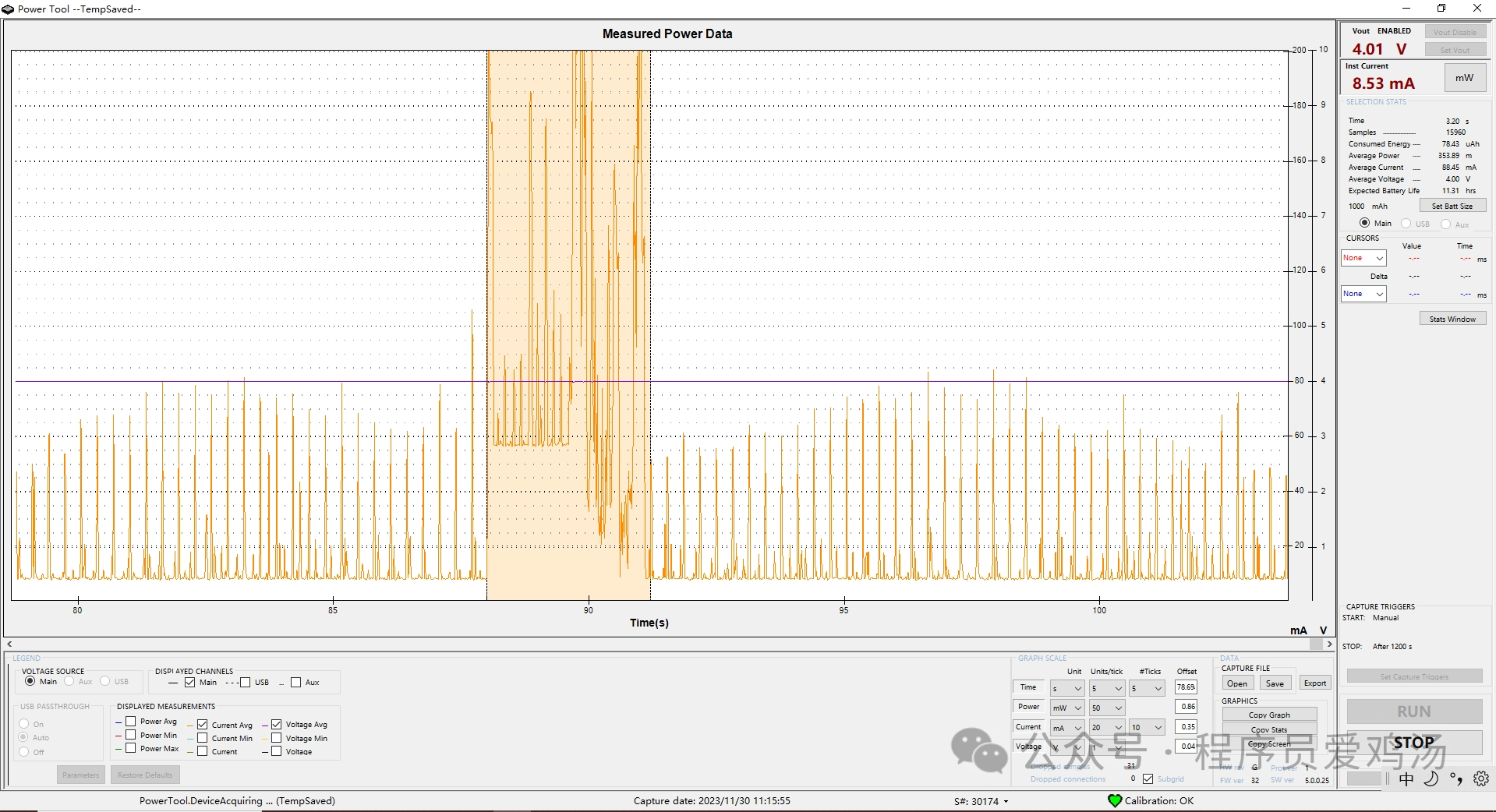This screenshot has height=812, width=1496.
Task: Click the Voltage offset field showing 0.04
Action: tap(1186, 746)
